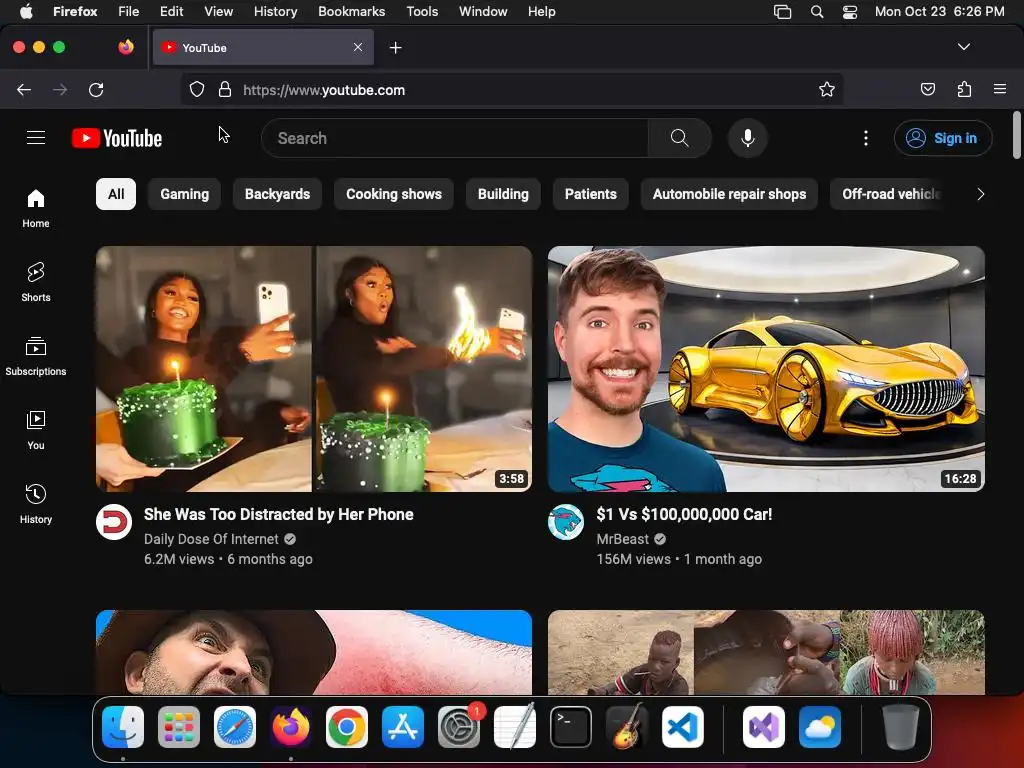Save page to Pocket

pyautogui.click(x=927, y=89)
